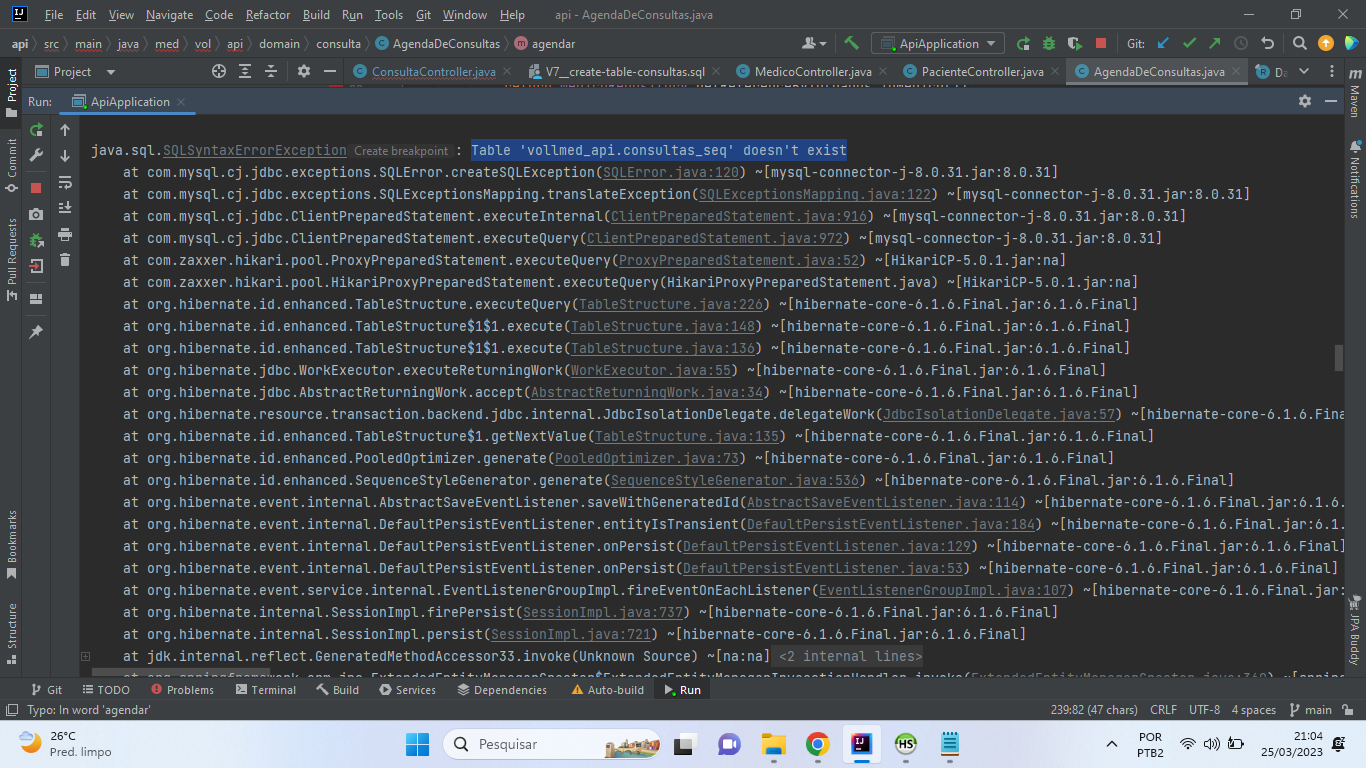Jump down the stack trace arrow
The width and height of the screenshot is (1366, 768).
[x=65, y=155]
